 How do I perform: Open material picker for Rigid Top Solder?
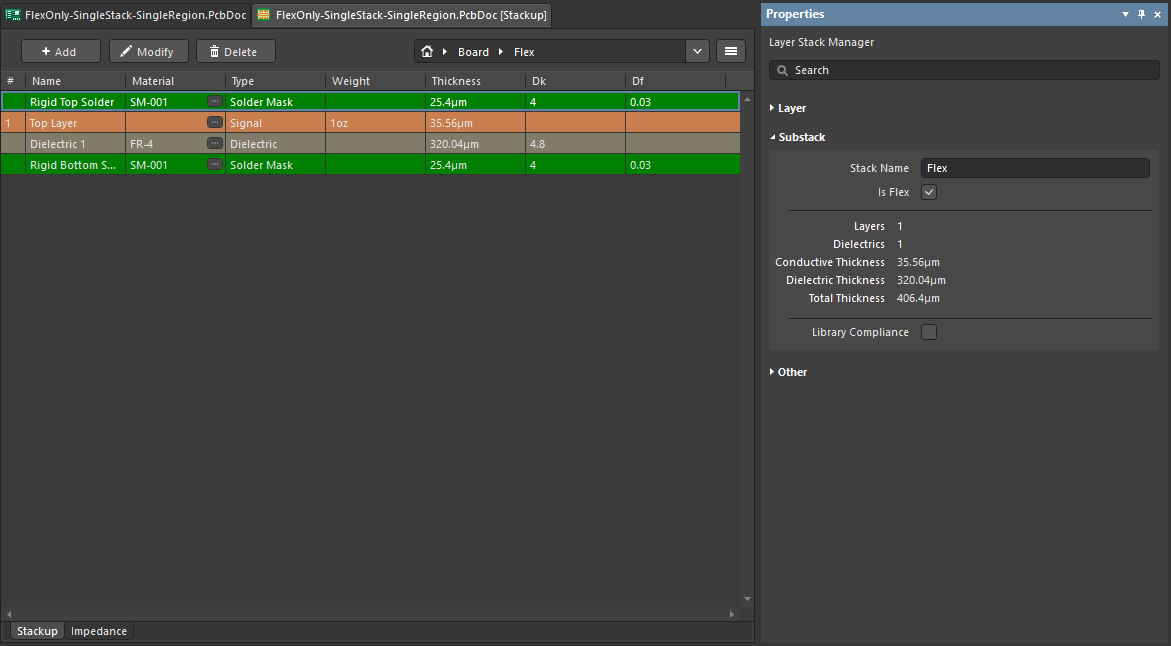[x=215, y=102]
